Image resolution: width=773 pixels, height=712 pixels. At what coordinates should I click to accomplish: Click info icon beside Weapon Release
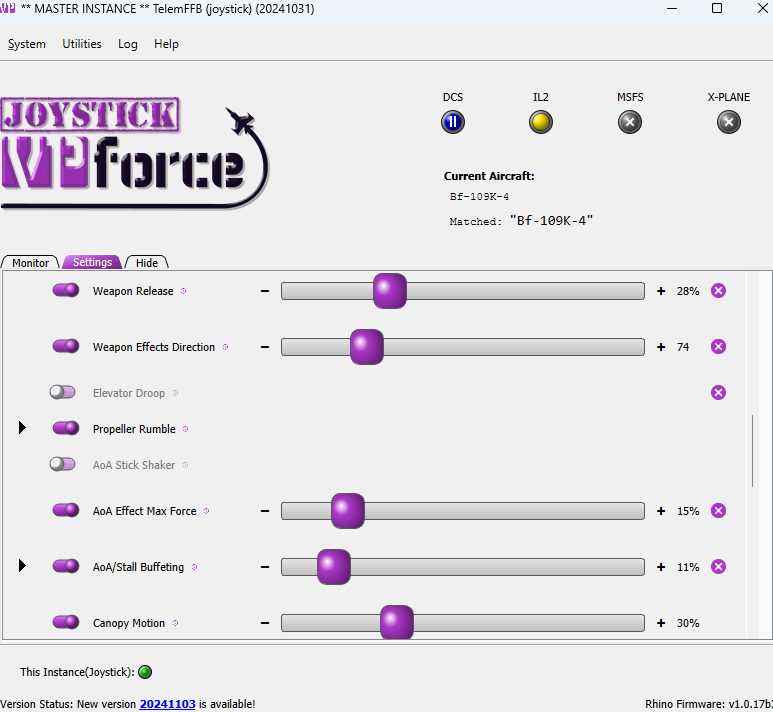183,291
